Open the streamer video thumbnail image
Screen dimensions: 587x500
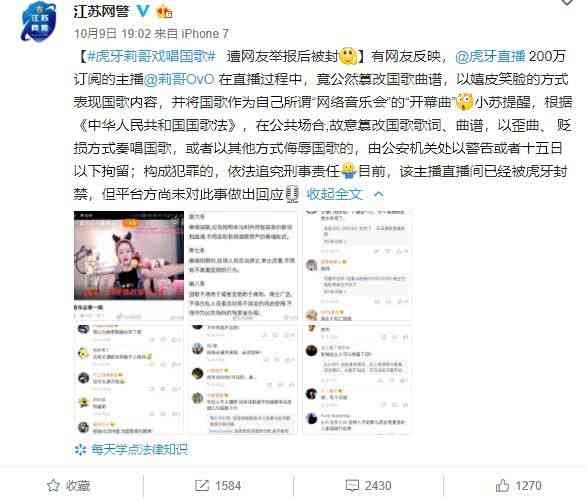[x=129, y=265]
